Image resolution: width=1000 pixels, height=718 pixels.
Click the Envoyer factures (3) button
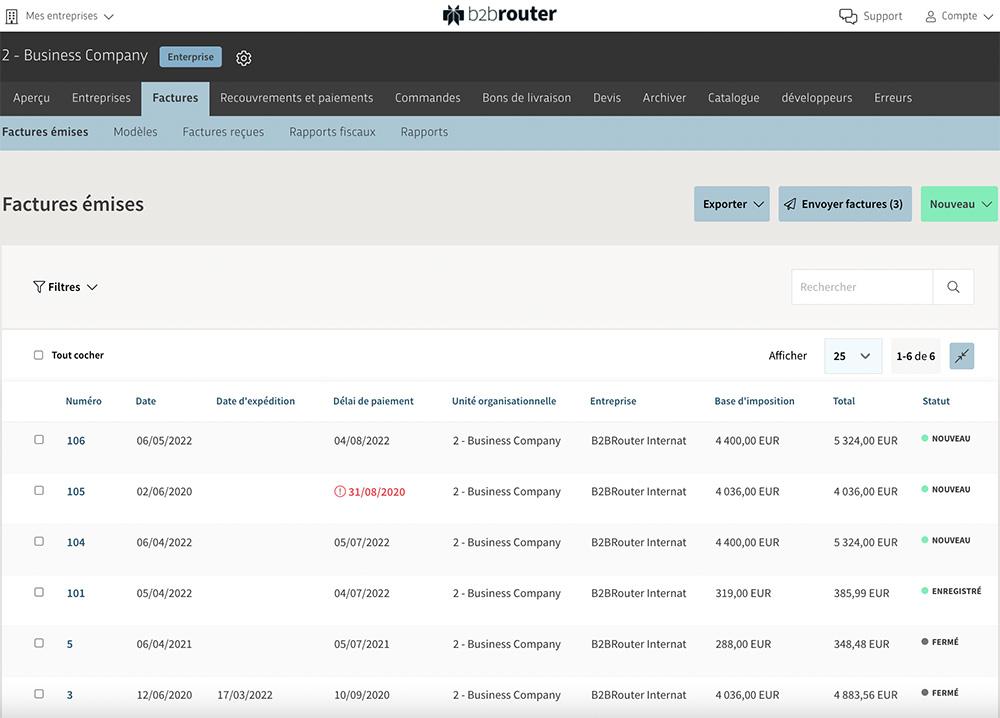(845, 203)
